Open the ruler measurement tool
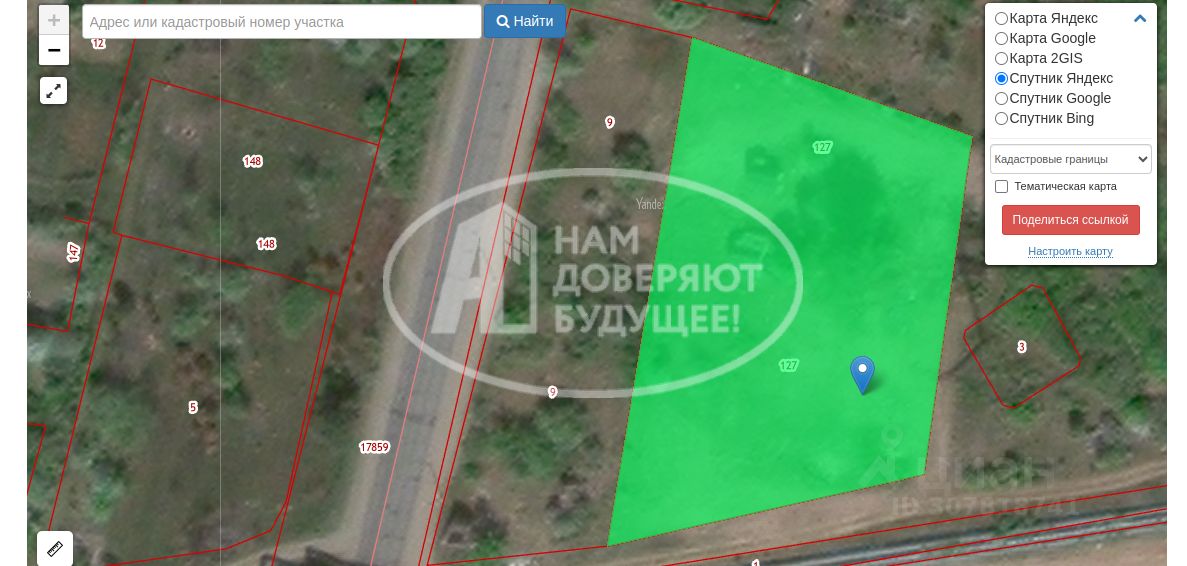This screenshot has width=1187, height=566. (x=55, y=549)
